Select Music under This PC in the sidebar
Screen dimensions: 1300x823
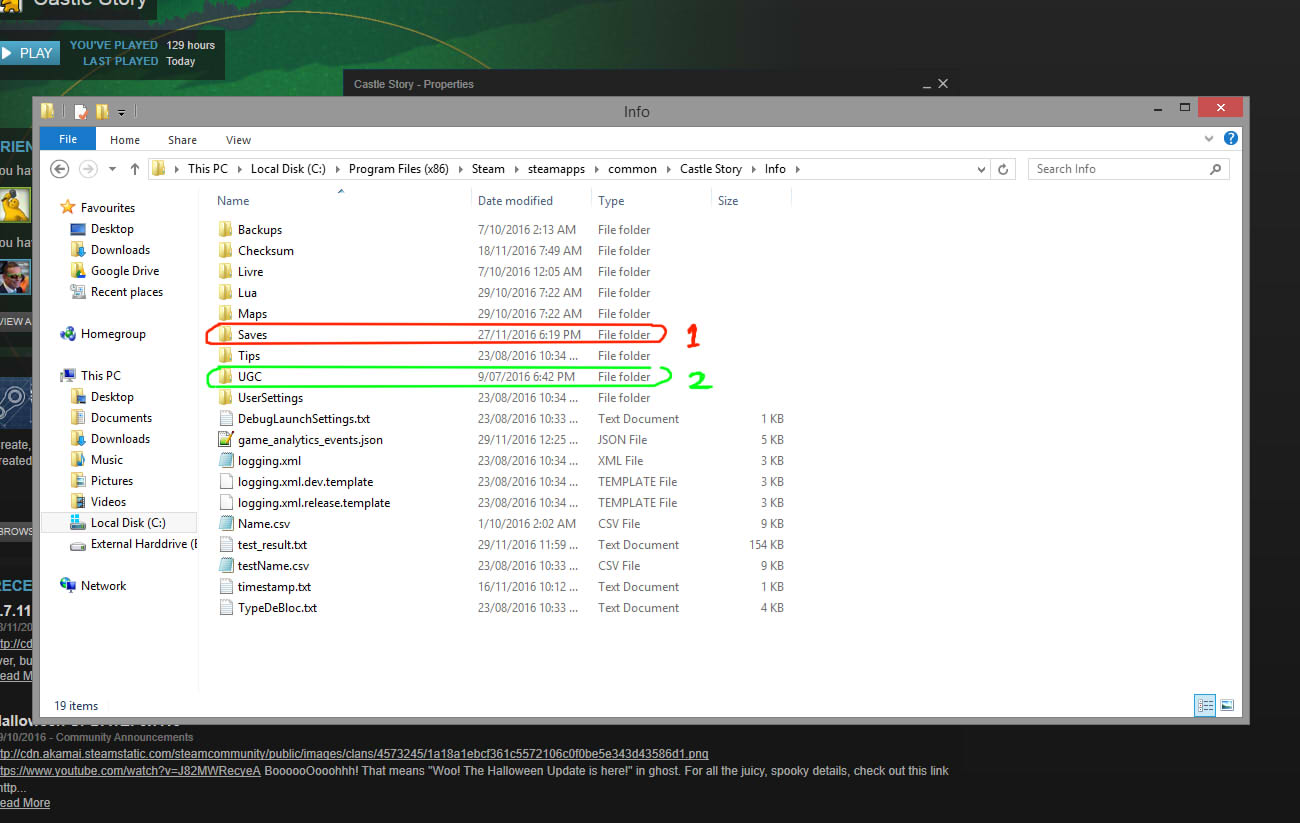tap(107, 460)
